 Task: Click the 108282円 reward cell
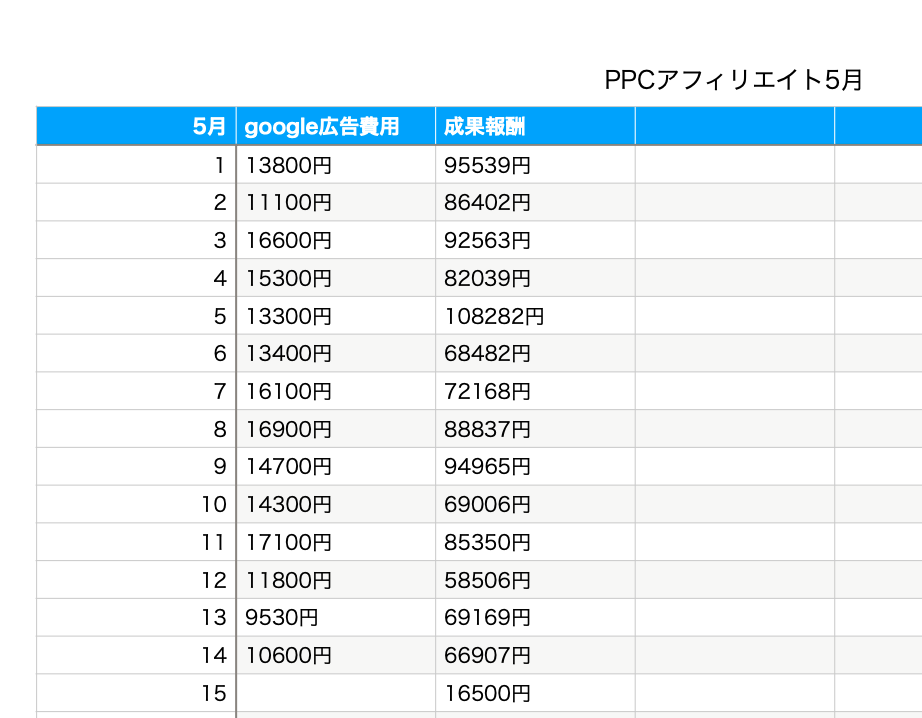[x=535, y=316]
